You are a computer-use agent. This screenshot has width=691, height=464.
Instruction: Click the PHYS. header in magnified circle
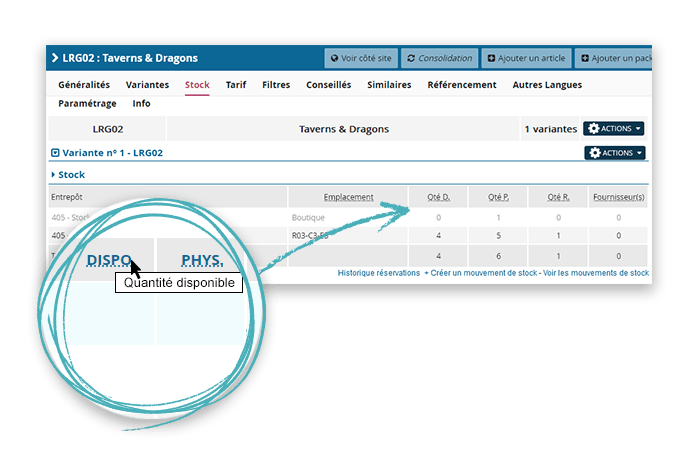[x=202, y=260]
